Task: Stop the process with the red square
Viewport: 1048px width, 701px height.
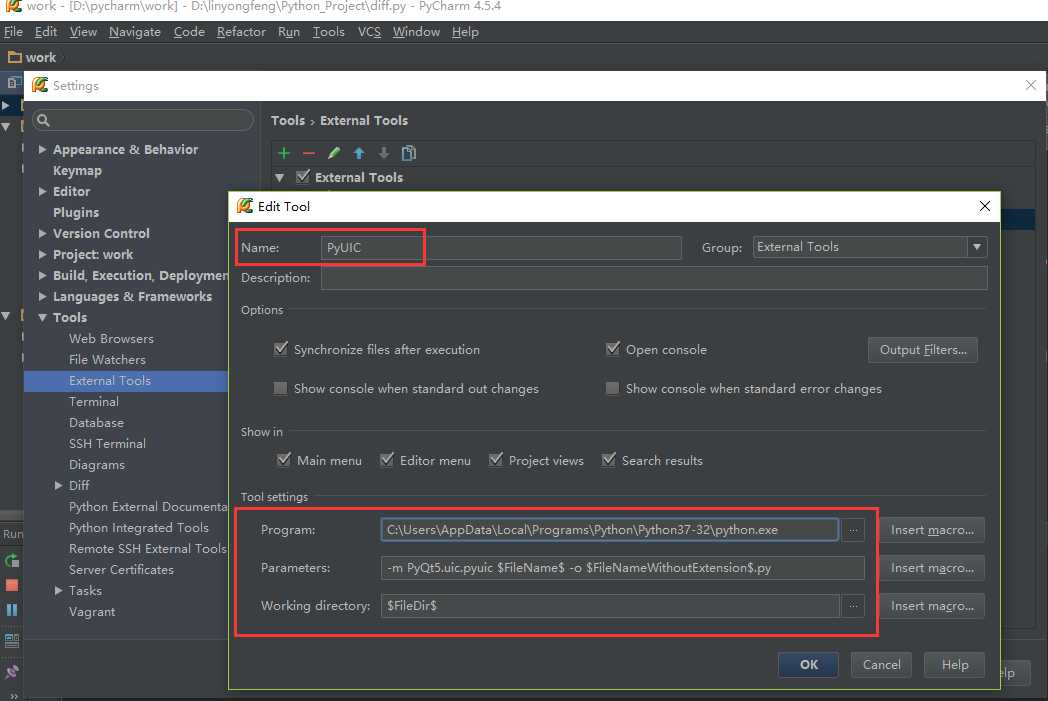Action: [11, 585]
